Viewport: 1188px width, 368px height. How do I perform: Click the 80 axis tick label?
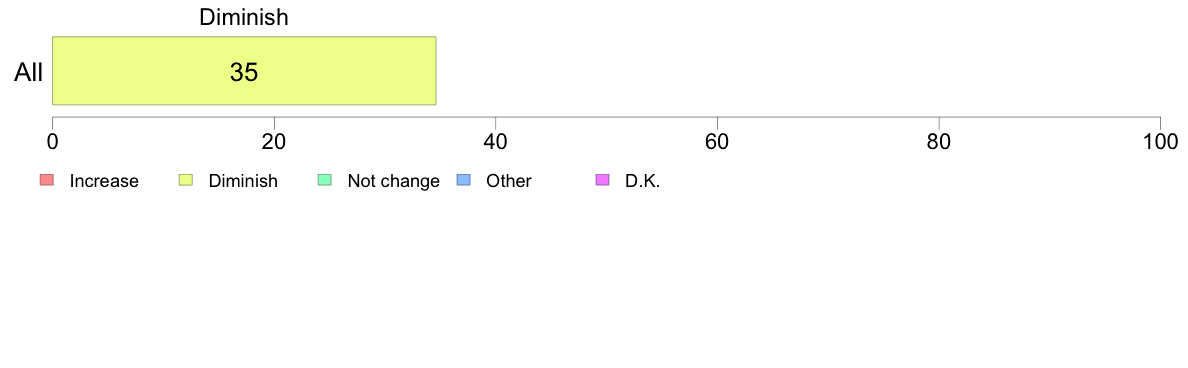tap(939, 141)
